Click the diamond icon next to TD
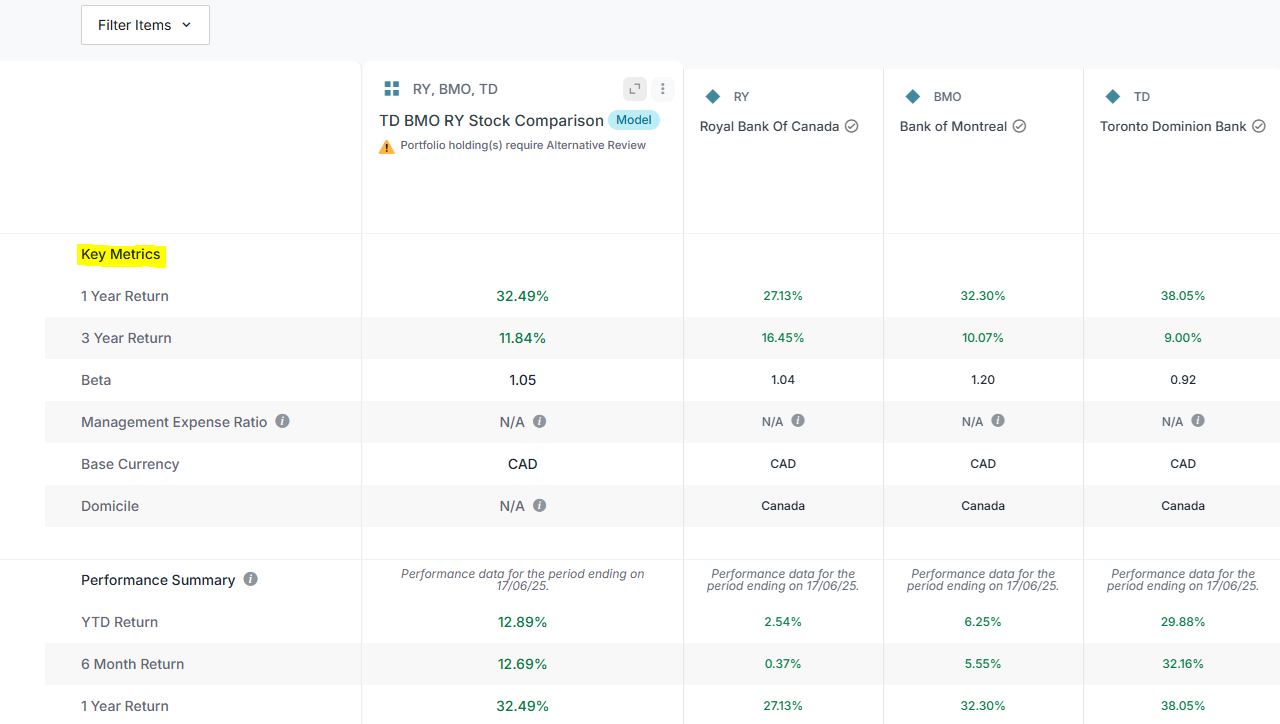 click(1113, 97)
